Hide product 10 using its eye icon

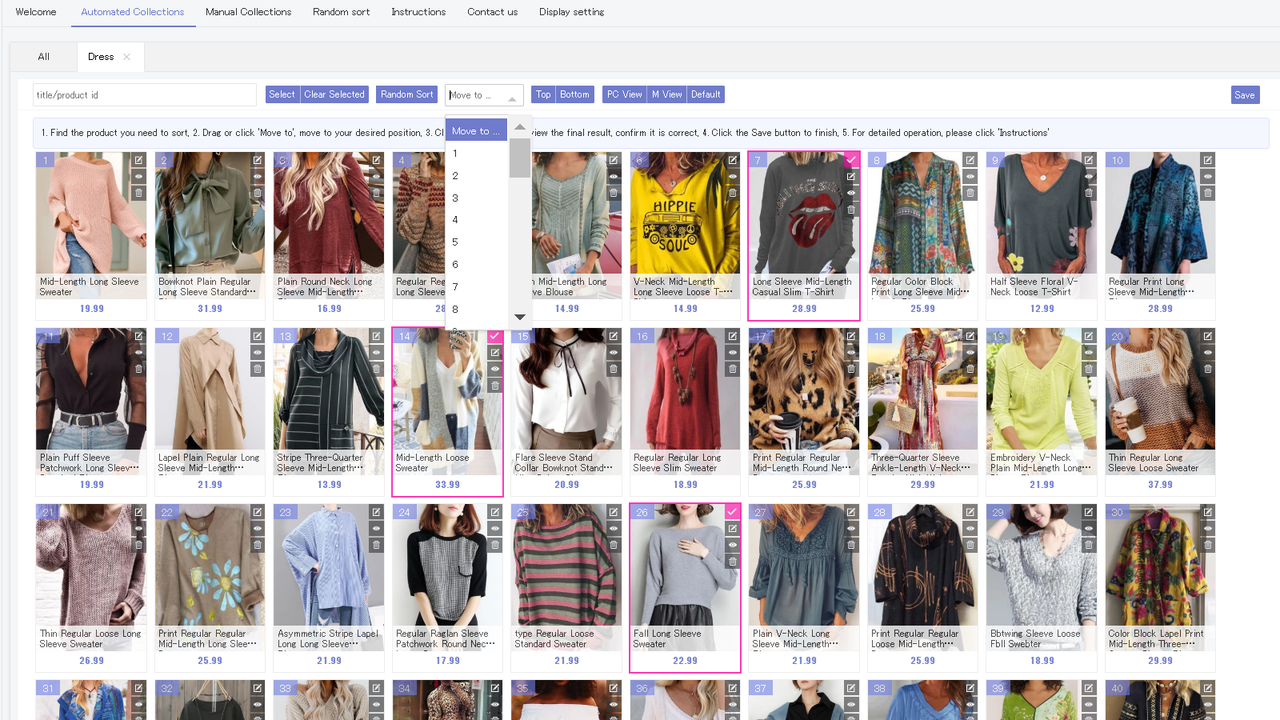click(1208, 176)
